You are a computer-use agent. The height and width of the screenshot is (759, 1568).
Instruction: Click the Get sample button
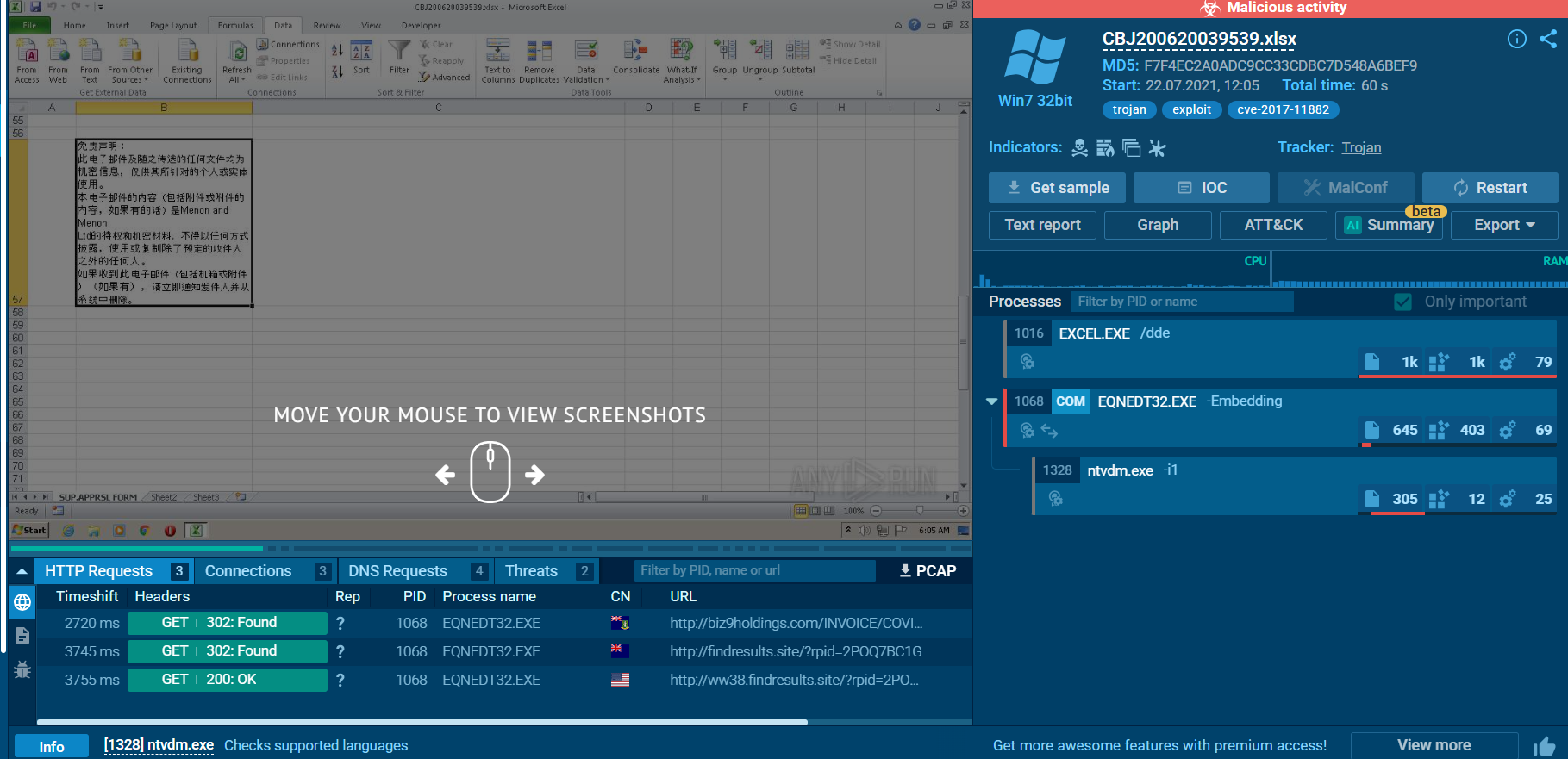1057,188
